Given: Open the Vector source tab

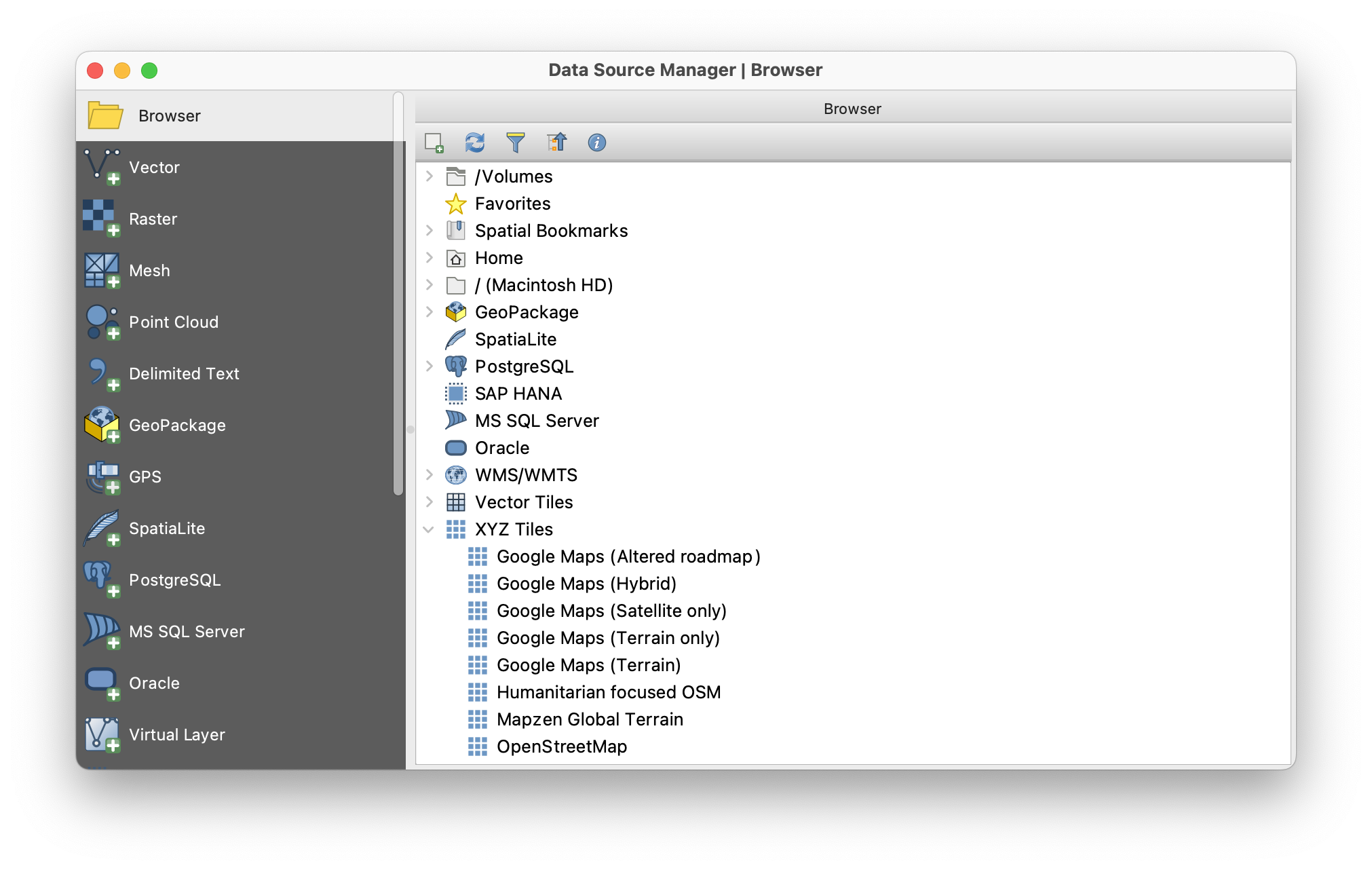Looking at the screenshot, I should click(154, 168).
